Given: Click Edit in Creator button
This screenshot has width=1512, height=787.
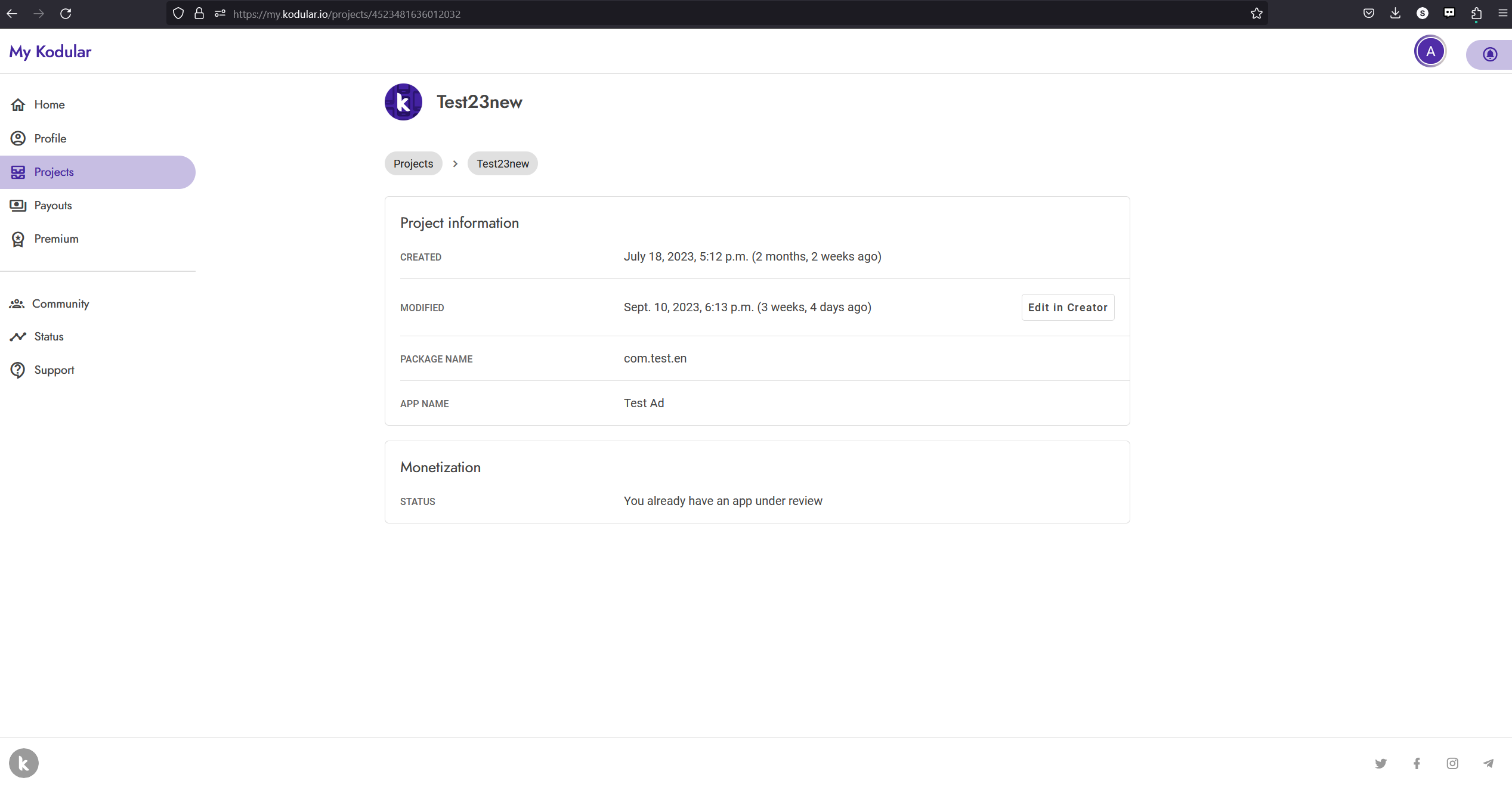Looking at the screenshot, I should pos(1068,308).
